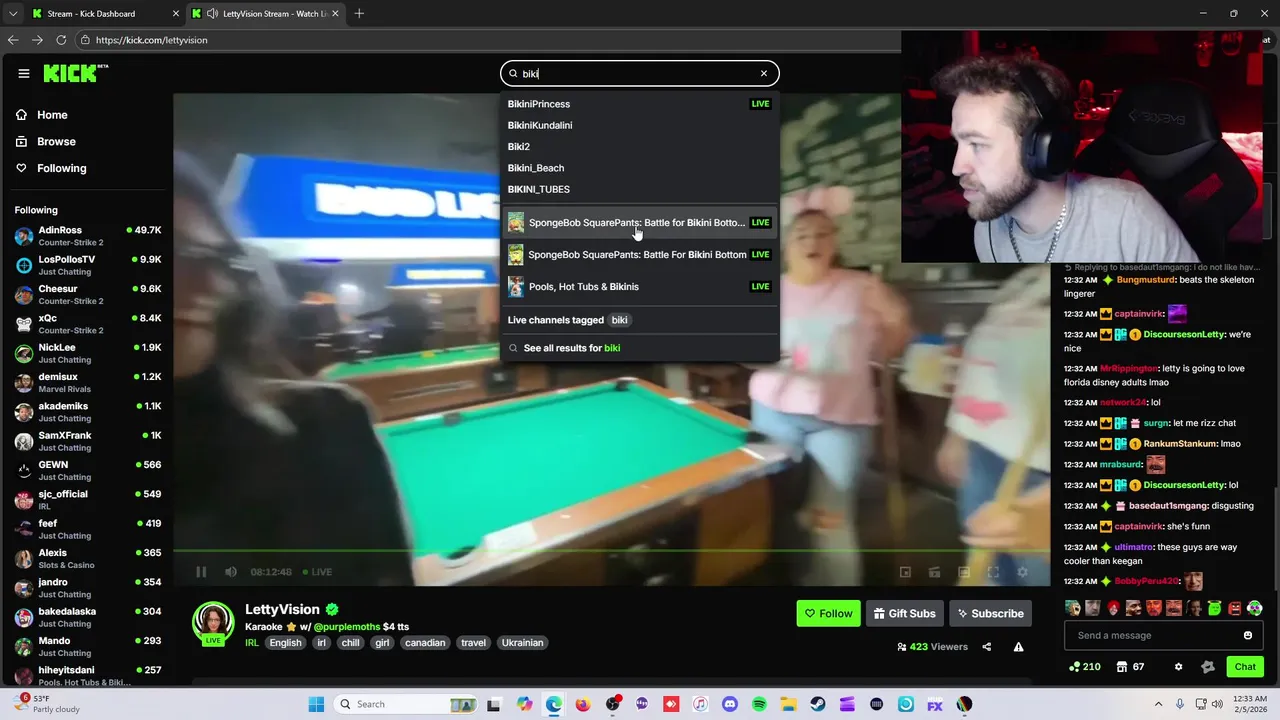Subscribe to LettyVision

[990, 613]
